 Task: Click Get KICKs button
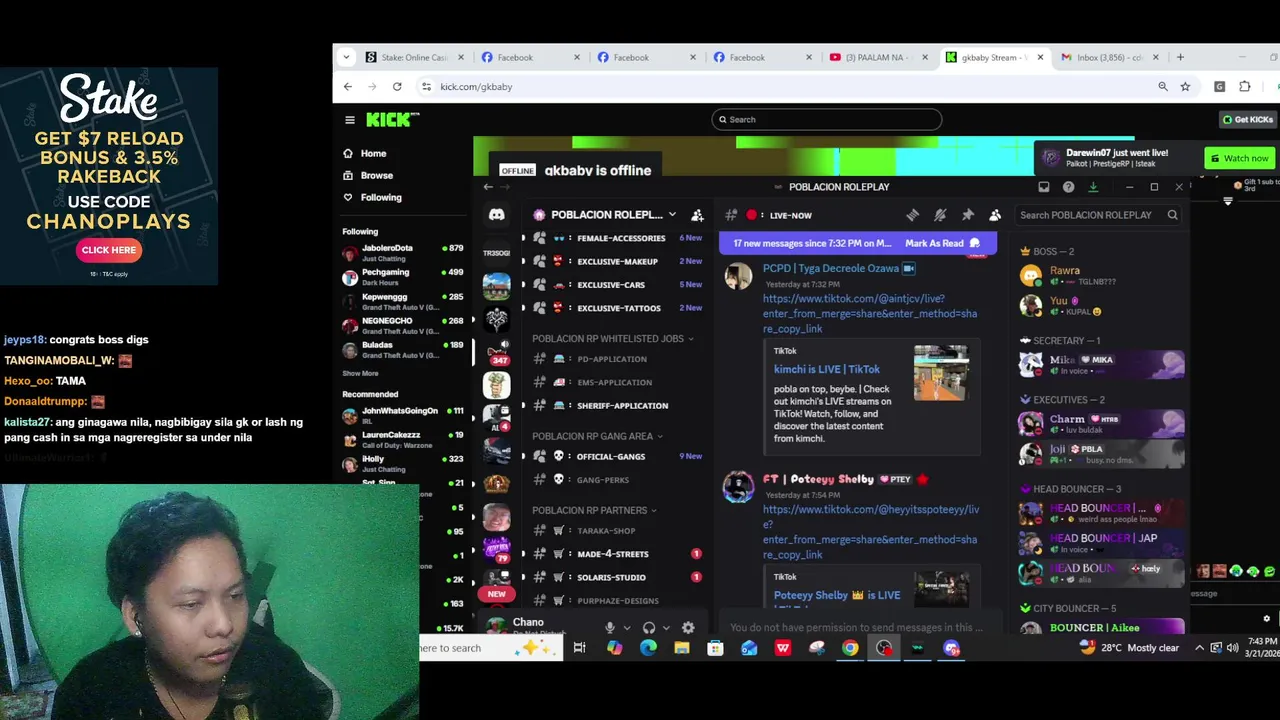pyautogui.click(x=1247, y=120)
